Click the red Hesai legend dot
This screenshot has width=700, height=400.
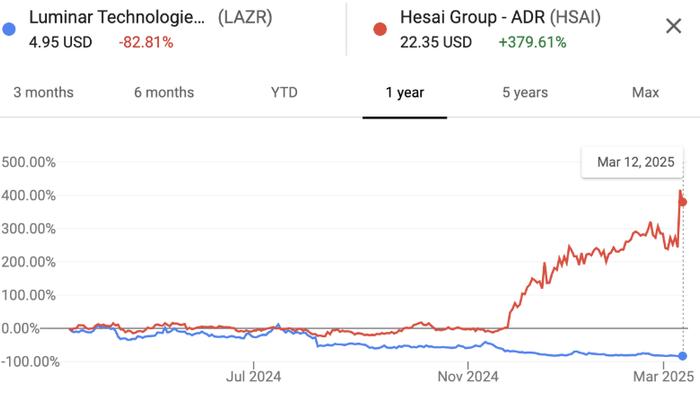point(380,29)
